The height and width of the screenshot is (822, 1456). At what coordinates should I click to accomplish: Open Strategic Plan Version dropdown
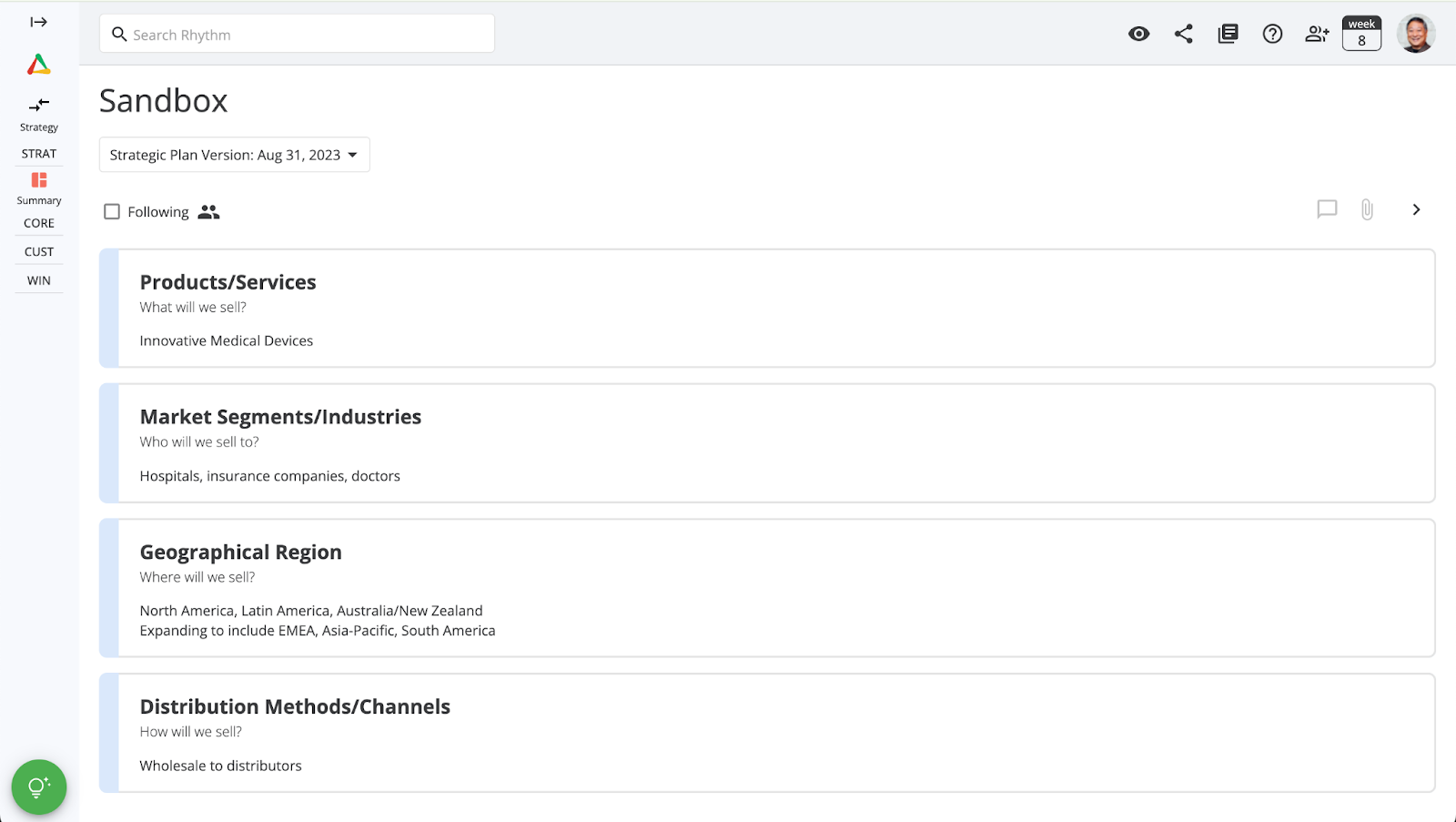(234, 155)
